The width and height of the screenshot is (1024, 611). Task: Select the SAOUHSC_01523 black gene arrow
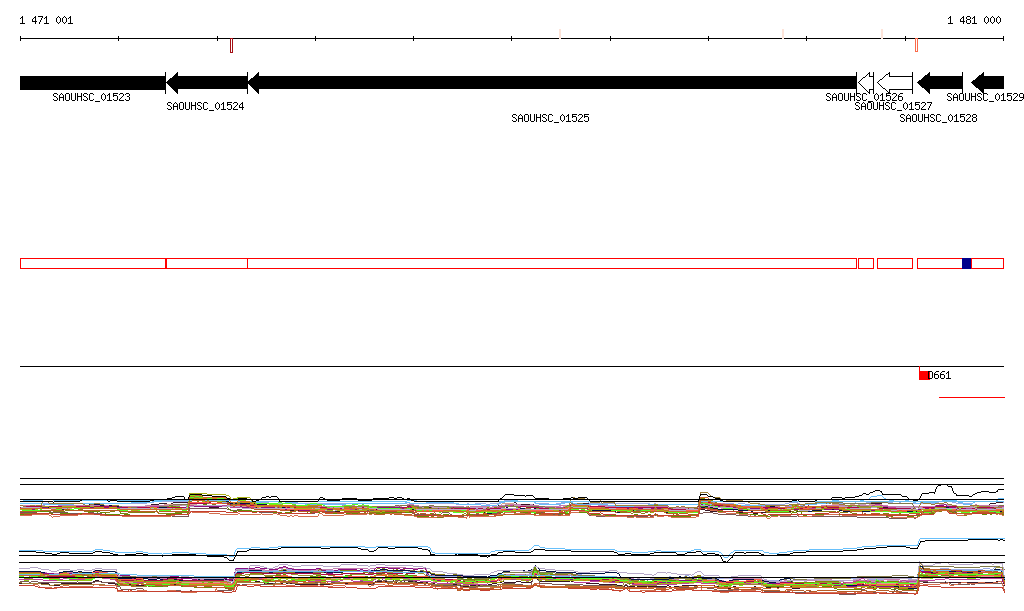(x=93, y=83)
